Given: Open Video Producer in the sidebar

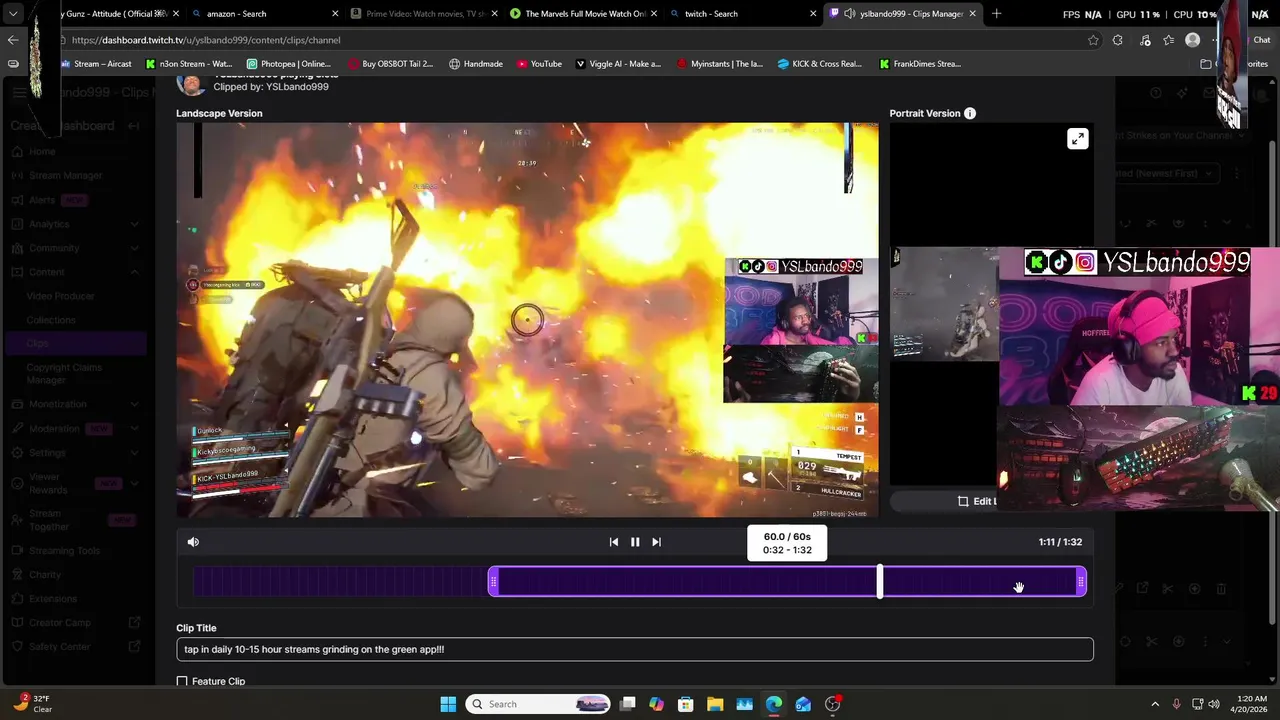Looking at the screenshot, I should click(x=61, y=296).
